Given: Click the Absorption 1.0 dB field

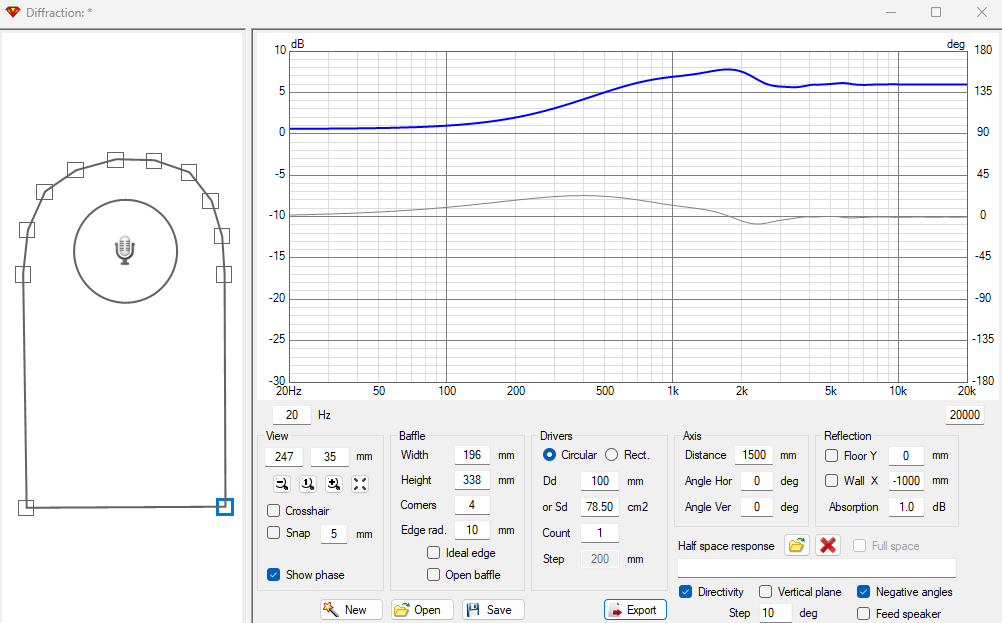Looking at the screenshot, I should click(906, 507).
